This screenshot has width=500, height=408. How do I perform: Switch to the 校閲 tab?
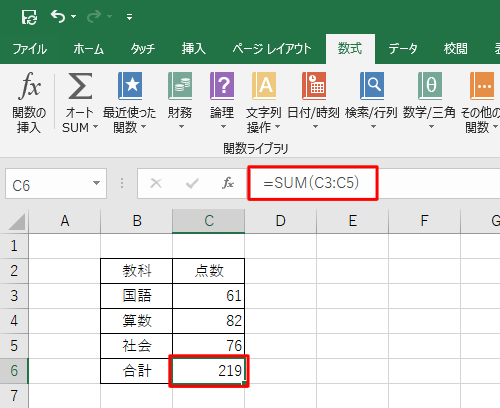pyautogui.click(x=455, y=49)
